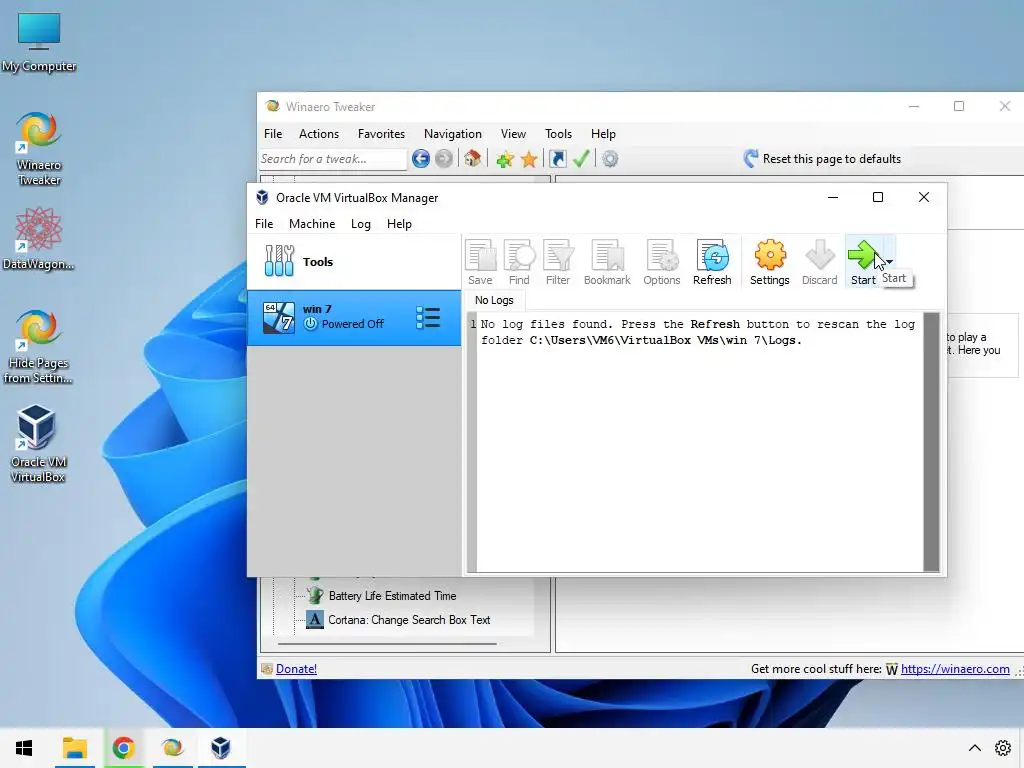1024x768 pixels.
Task: Open Winaero Tweaker Help menu
Action: 603,134
